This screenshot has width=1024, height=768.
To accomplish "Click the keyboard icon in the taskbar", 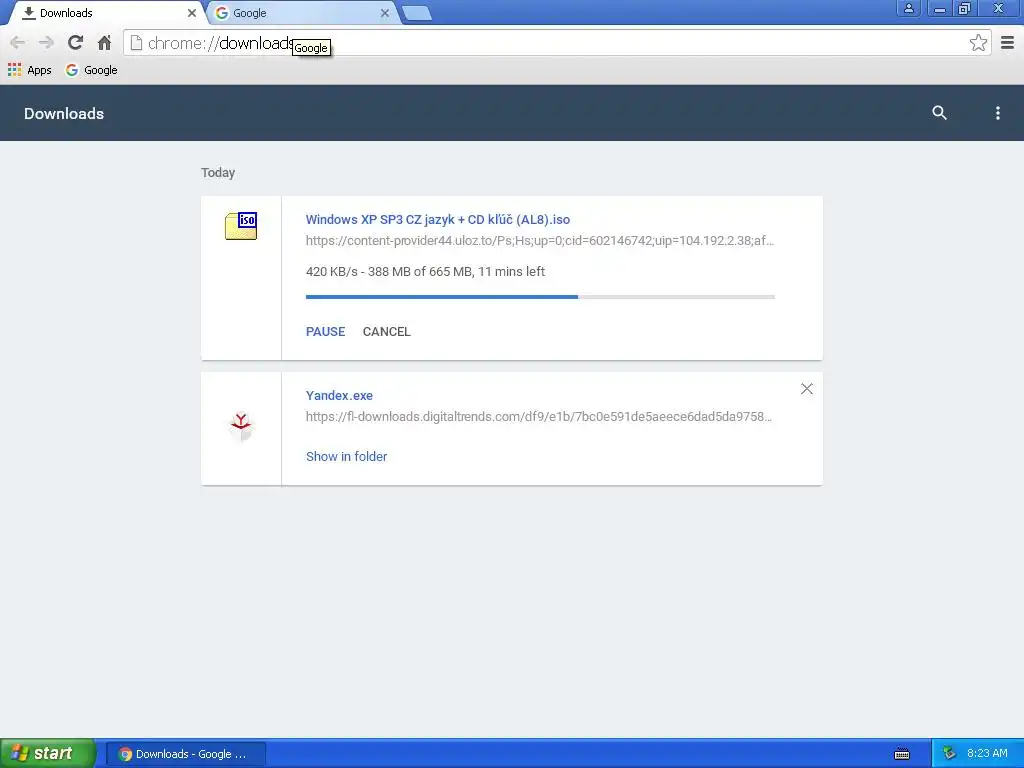I will pyautogui.click(x=902, y=754).
